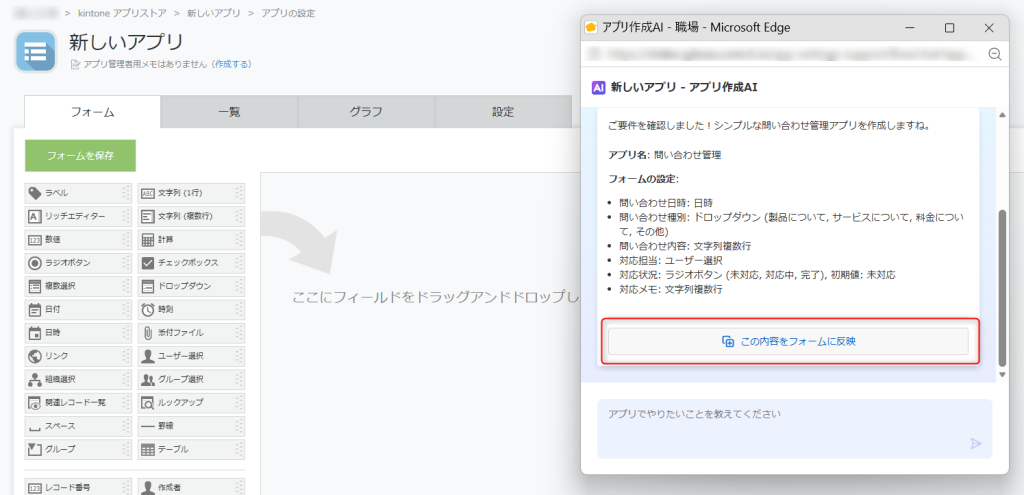Click the 対応メモ: 文字列複数行 list item

(x=671, y=290)
